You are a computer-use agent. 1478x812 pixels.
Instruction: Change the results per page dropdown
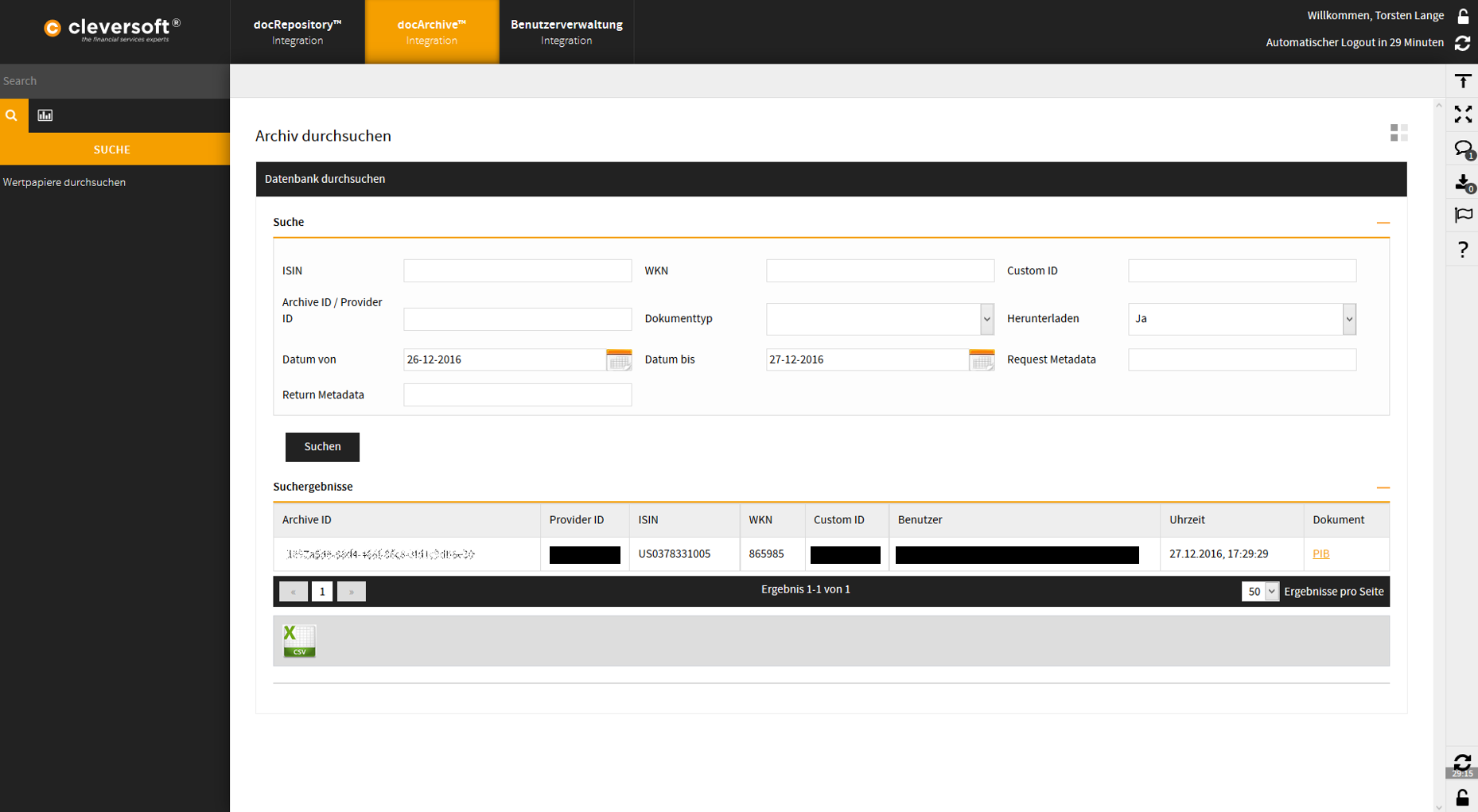point(1260,592)
